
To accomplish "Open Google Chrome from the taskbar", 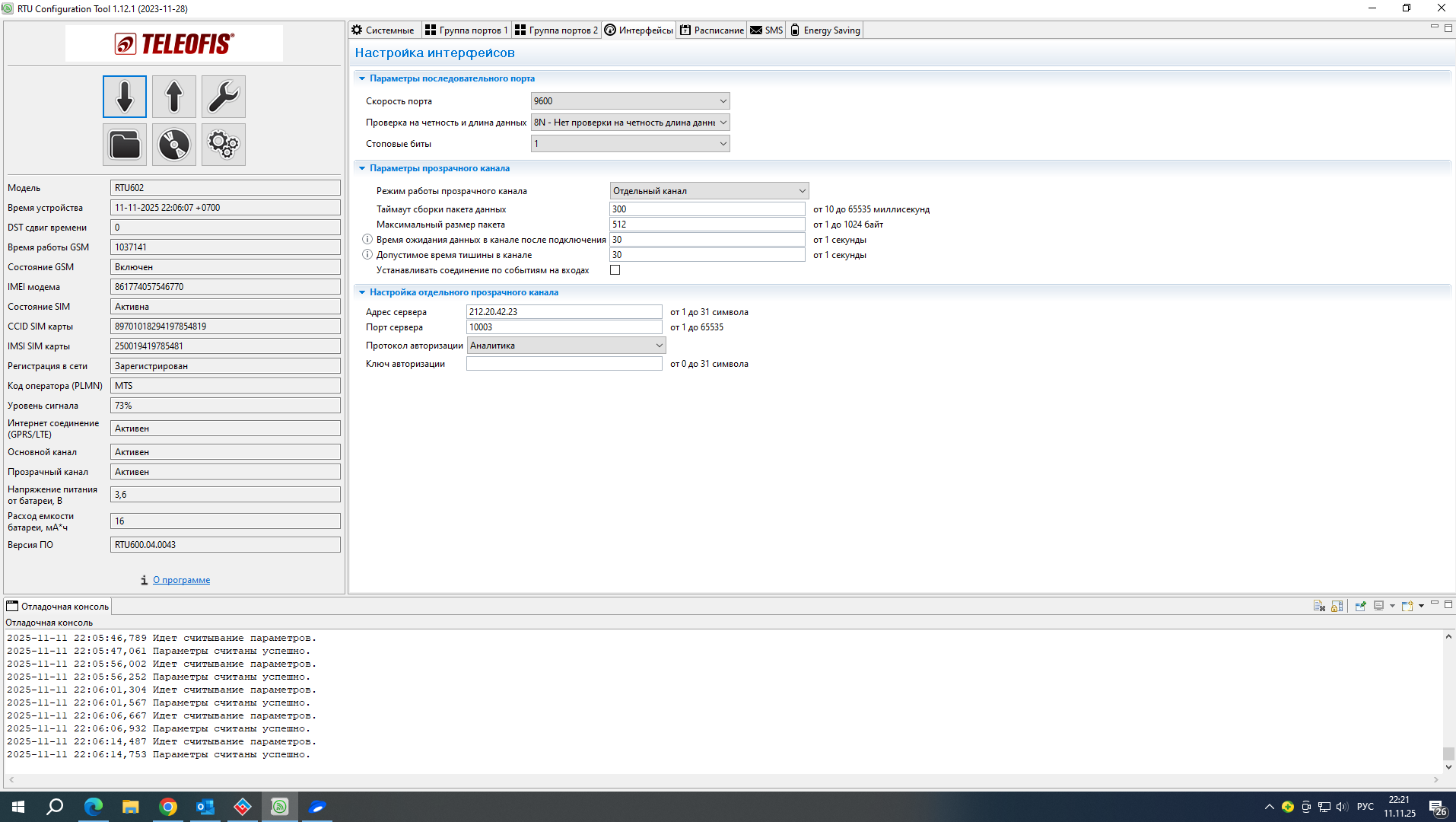I will click(x=168, y=807).
